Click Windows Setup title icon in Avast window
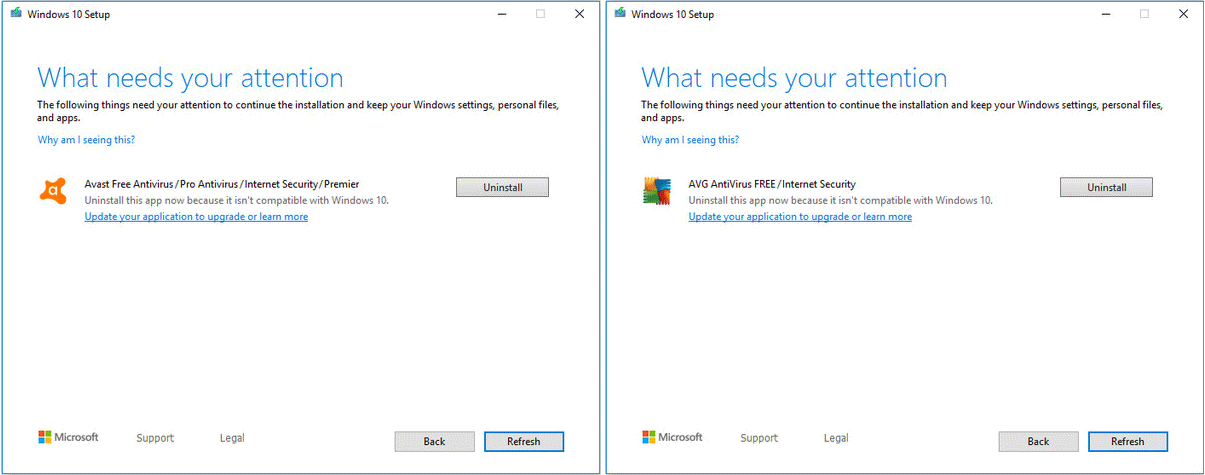 (15, 14)
